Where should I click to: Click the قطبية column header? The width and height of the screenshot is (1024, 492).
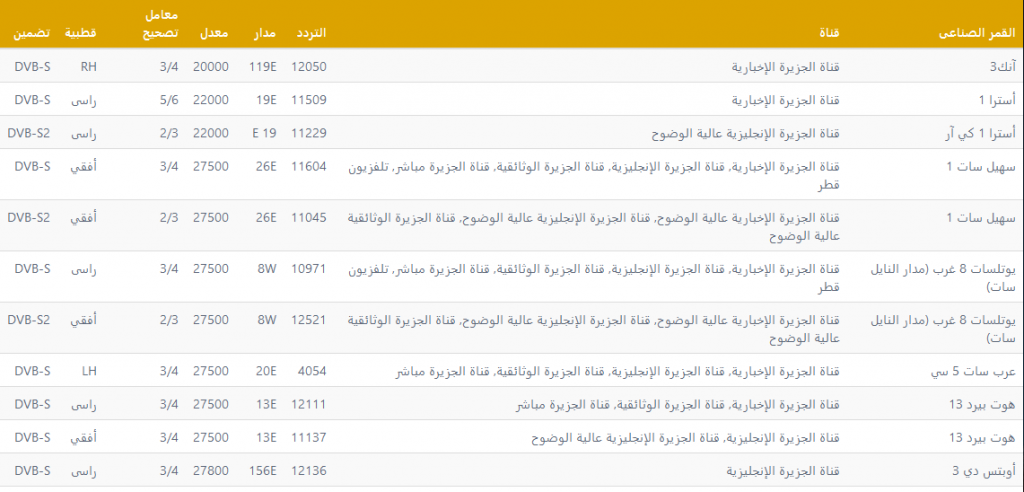[80, 33]
